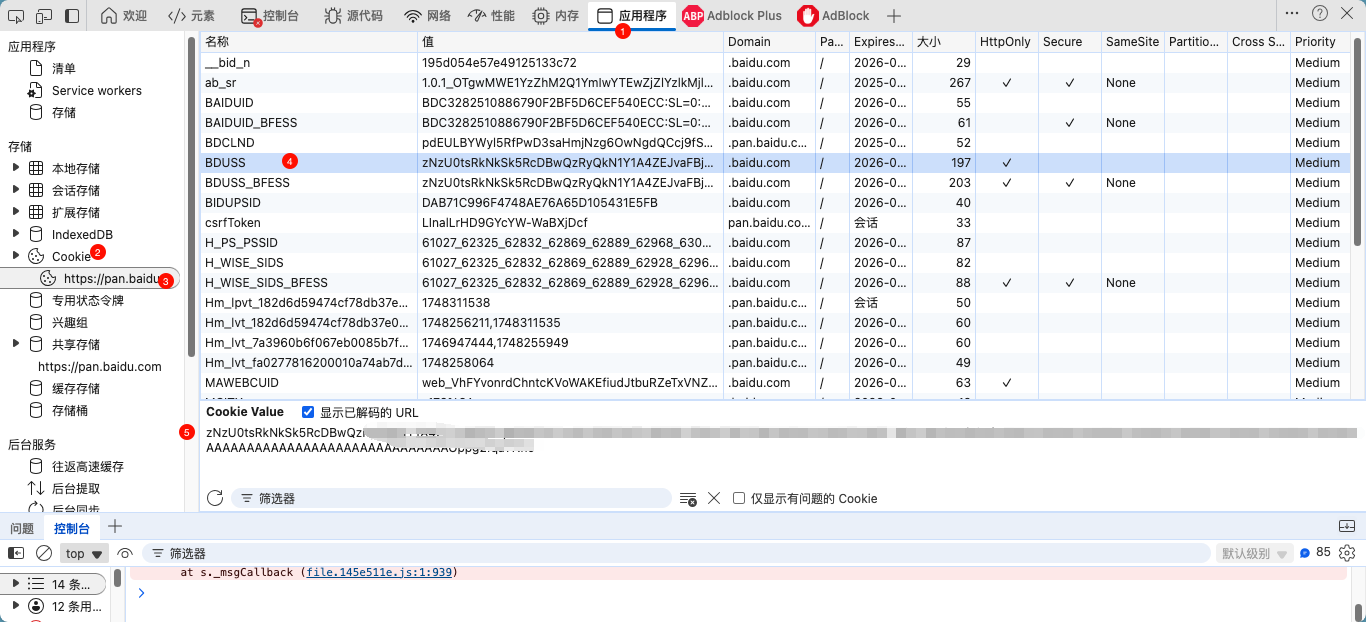Refresh the cookie list with reload icon

[214, 498]
